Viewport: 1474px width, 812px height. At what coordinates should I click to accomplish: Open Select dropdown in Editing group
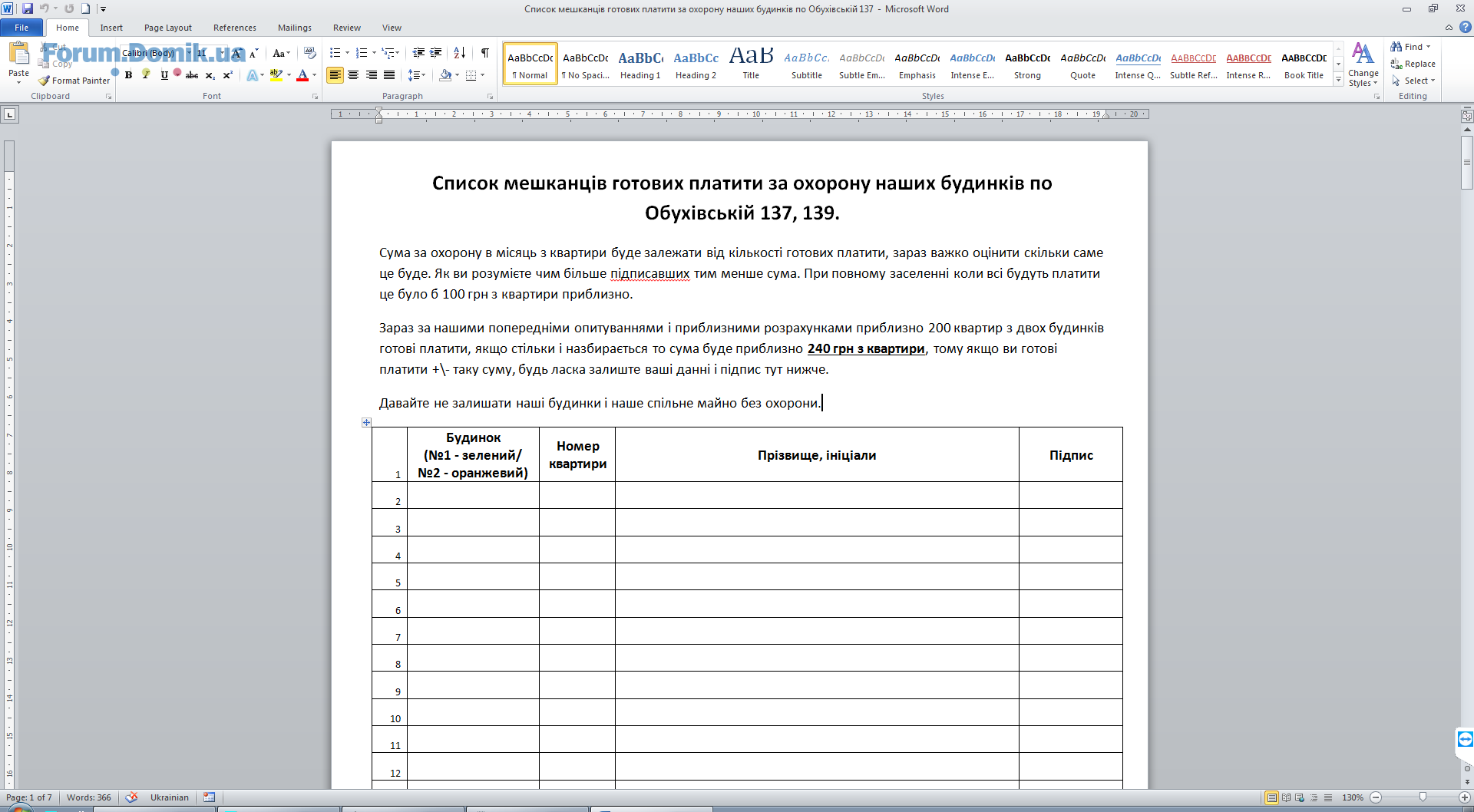[x=1413, y=81]
